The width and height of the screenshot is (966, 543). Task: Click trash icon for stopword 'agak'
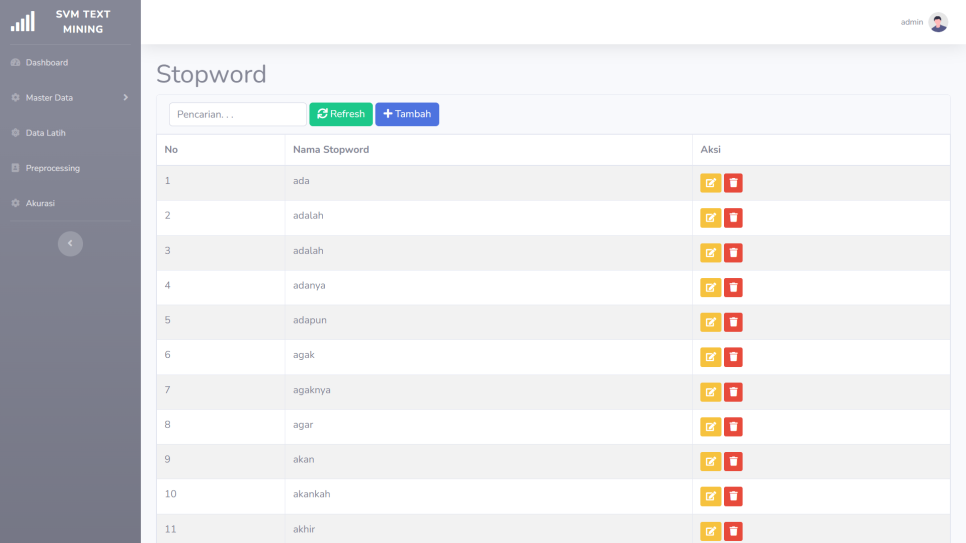[733, 357]
